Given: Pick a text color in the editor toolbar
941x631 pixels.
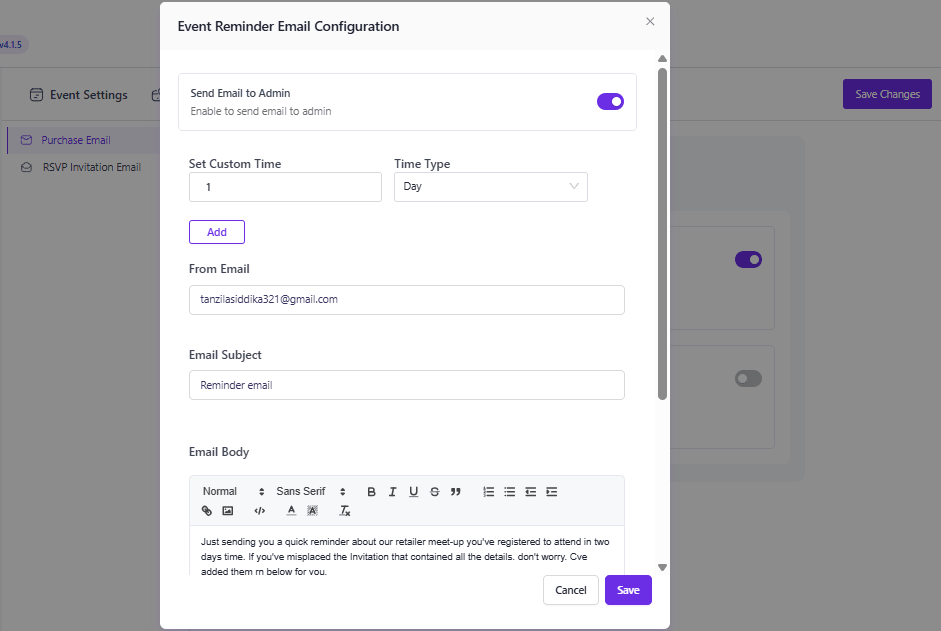Looking at the screenshot, I should pos(291,511).
